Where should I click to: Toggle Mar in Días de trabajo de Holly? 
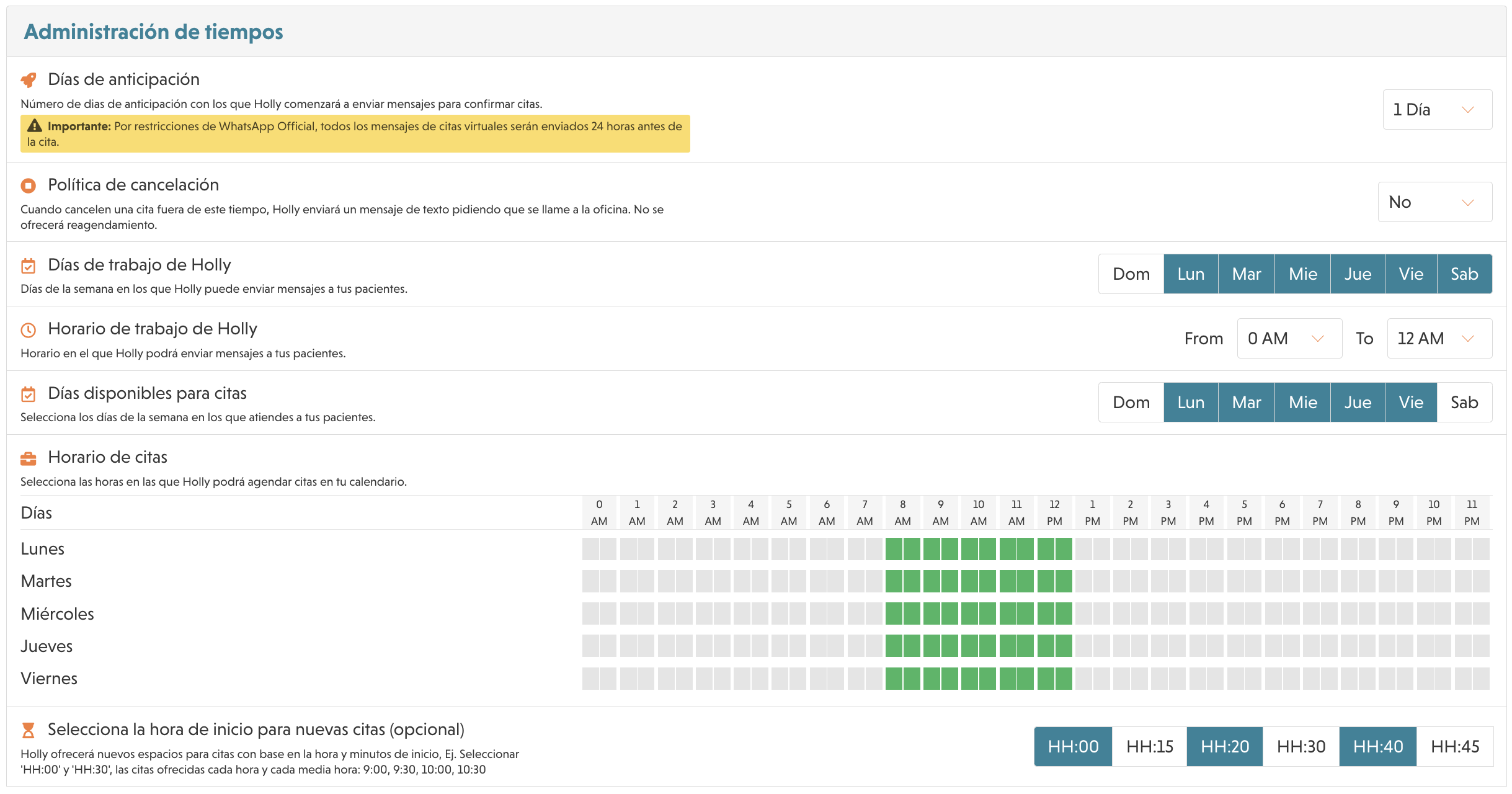click(x=1247, y=274)
